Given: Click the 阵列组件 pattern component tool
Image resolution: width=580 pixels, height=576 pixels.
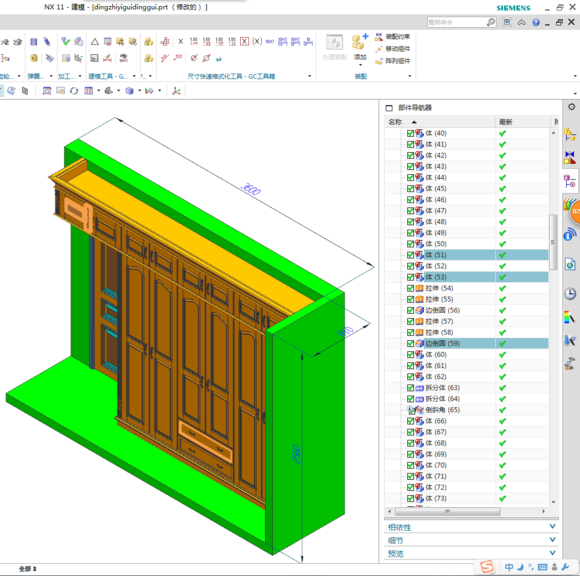Looking at the screenshot, I should point(392,61).
